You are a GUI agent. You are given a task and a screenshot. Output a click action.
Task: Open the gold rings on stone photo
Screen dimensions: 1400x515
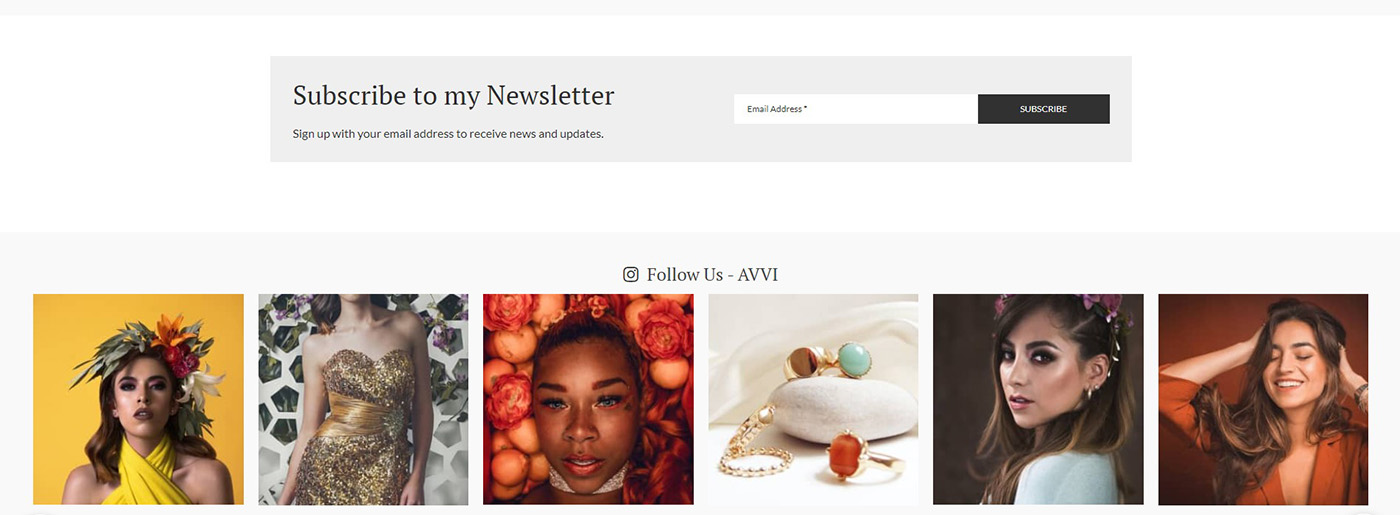pos(813,399)
